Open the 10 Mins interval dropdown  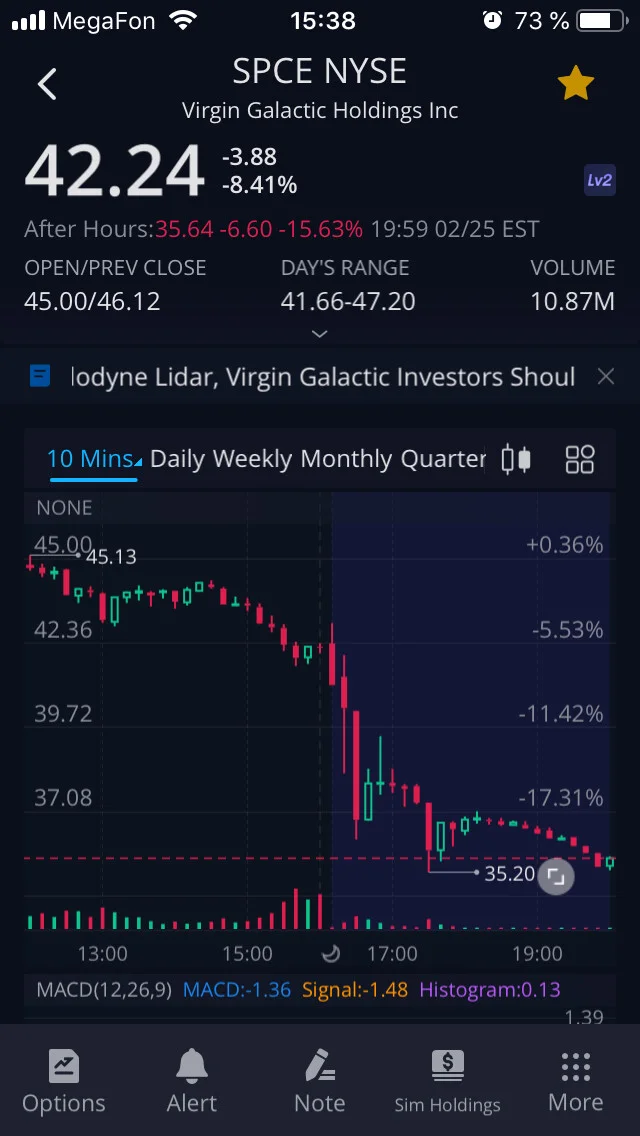[93, 459]
